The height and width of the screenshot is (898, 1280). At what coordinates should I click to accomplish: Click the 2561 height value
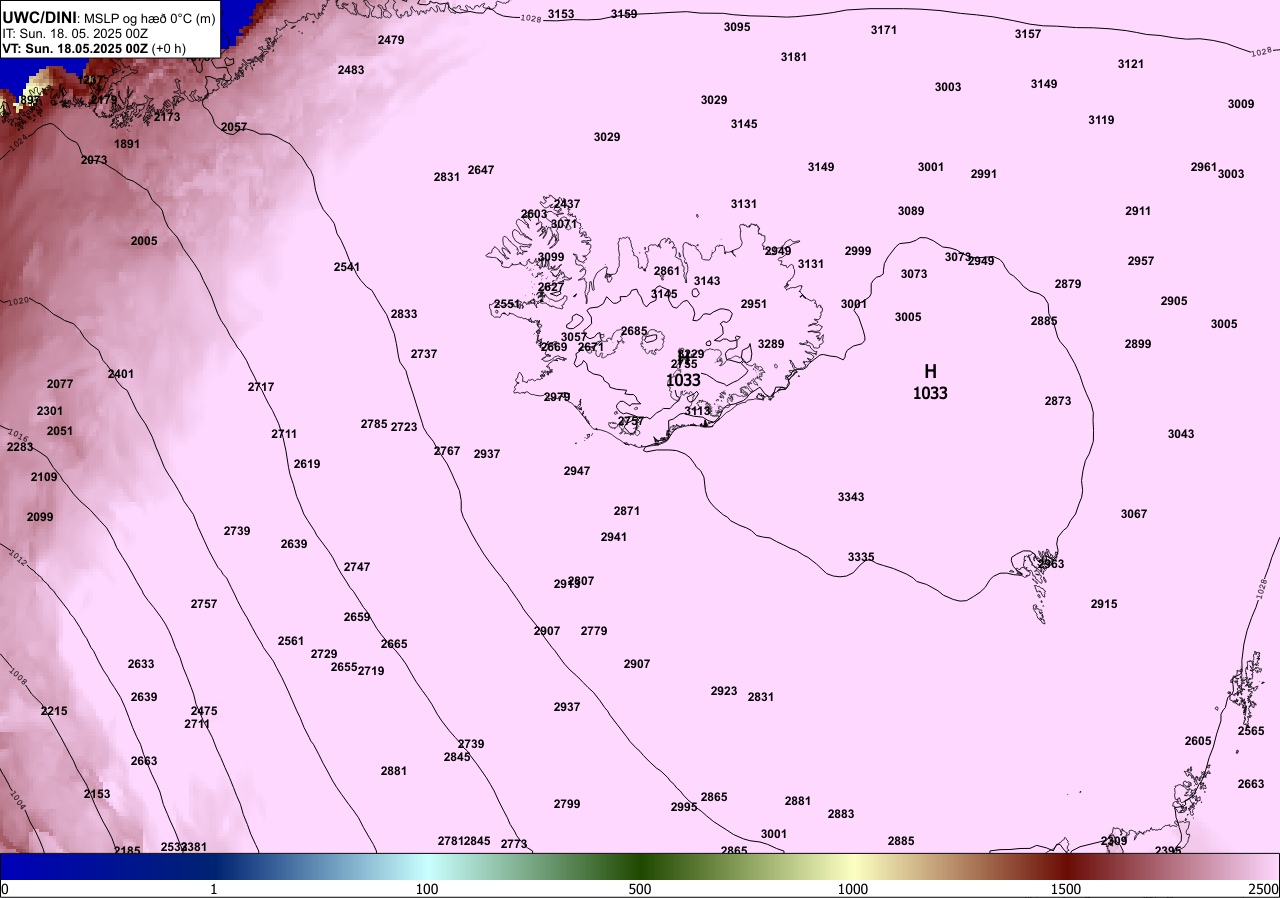tap(291, 641)
